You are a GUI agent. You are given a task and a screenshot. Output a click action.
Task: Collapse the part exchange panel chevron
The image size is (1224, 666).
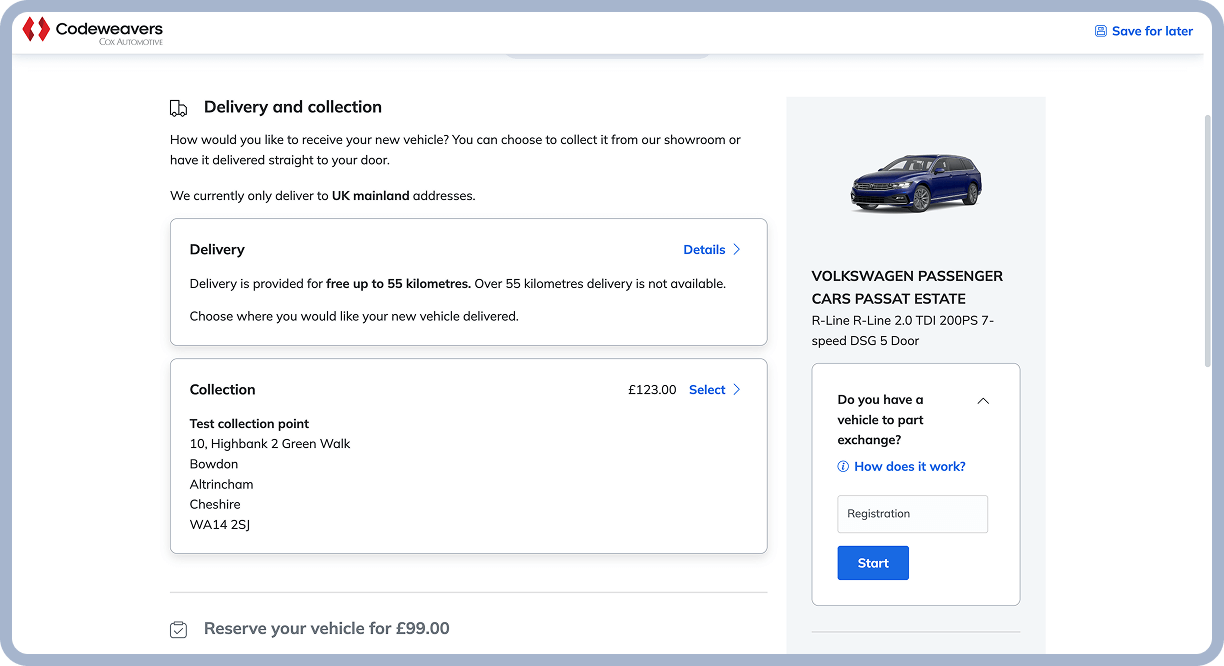click(x=983, y=401)
